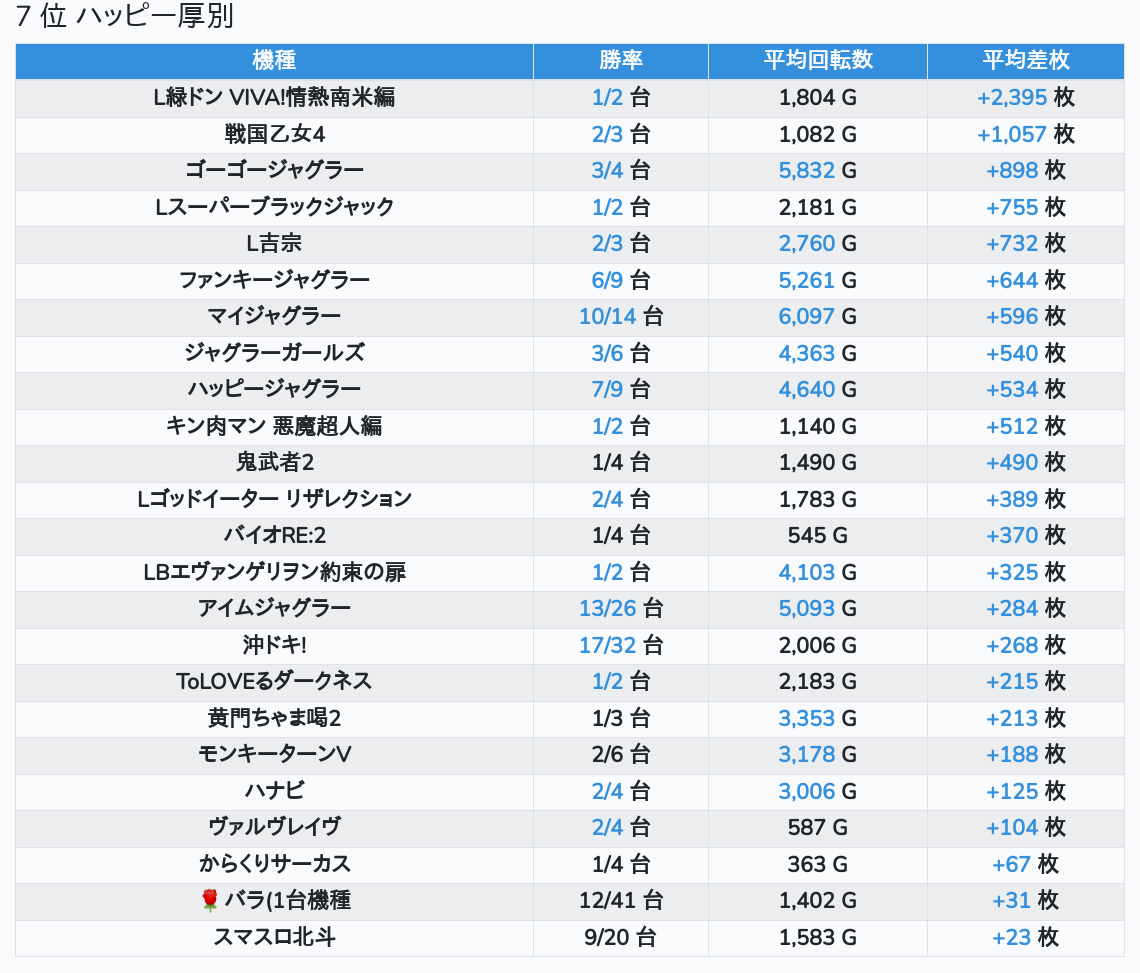Viewport: 1140px width, 973px height.
Task: Click the 4,640 G average spins value
Action: [x=818, y=390]
